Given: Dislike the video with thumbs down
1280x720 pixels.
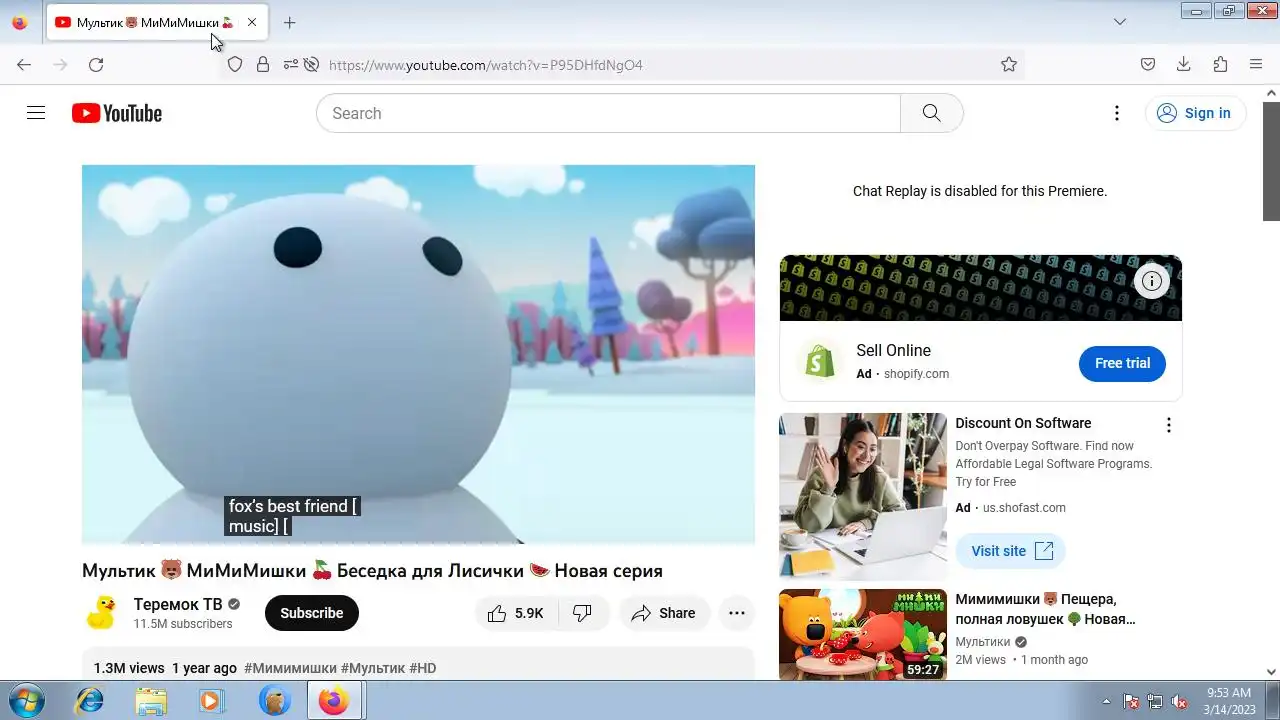Looking at the screenshot, I should pos(582,613).
